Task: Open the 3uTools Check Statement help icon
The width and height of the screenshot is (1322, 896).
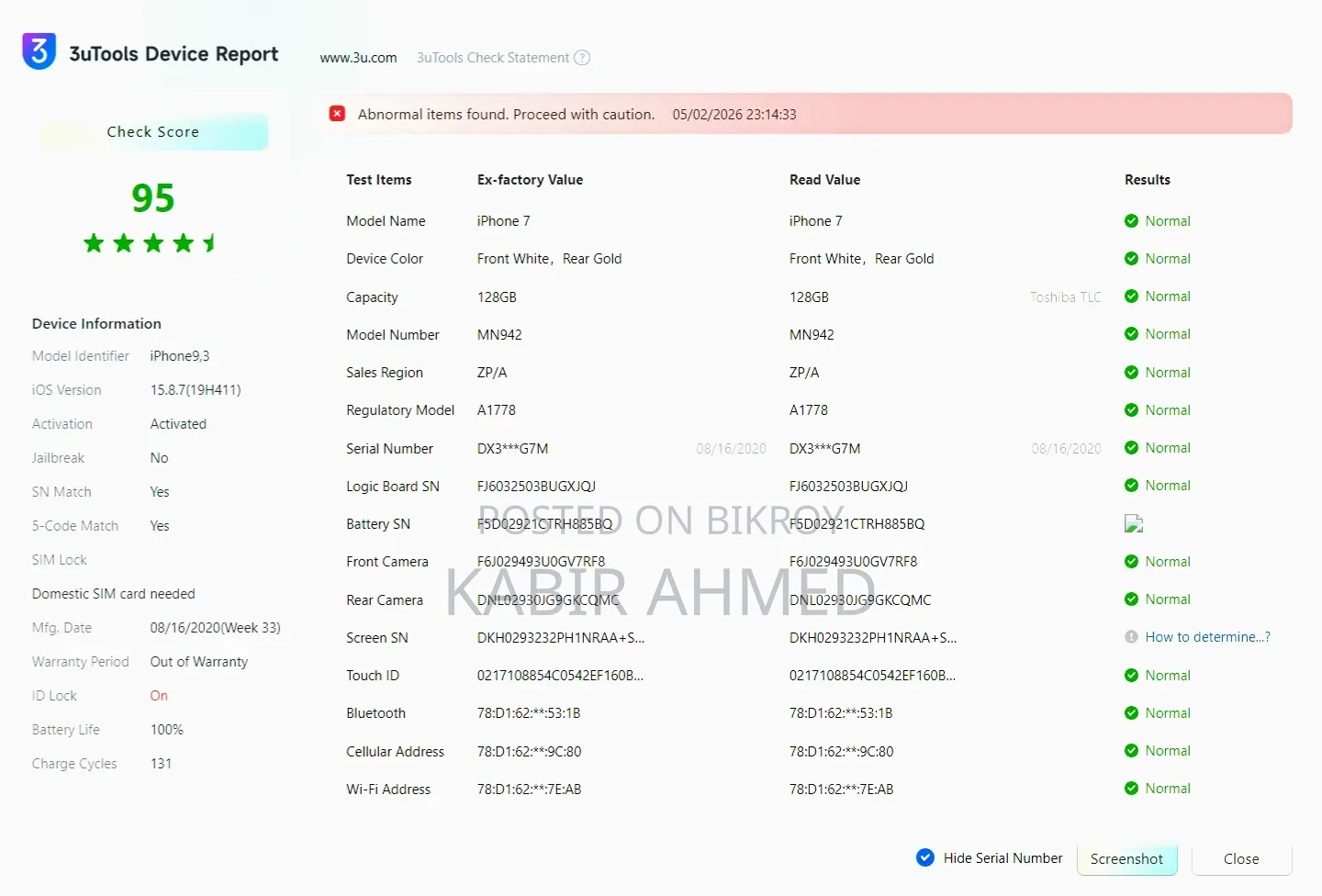Action: pos(582,58)
